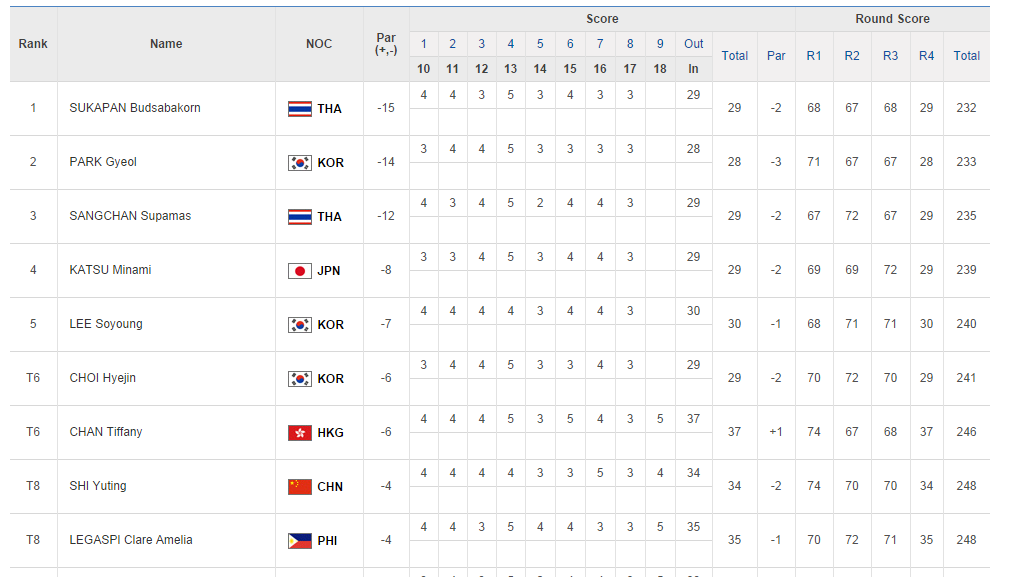The height and width of the screenshot is (577, 1010).
Task: Click Thailand flag in SUKAPAN Budsabakorn's row
Action: pos(300,109)
